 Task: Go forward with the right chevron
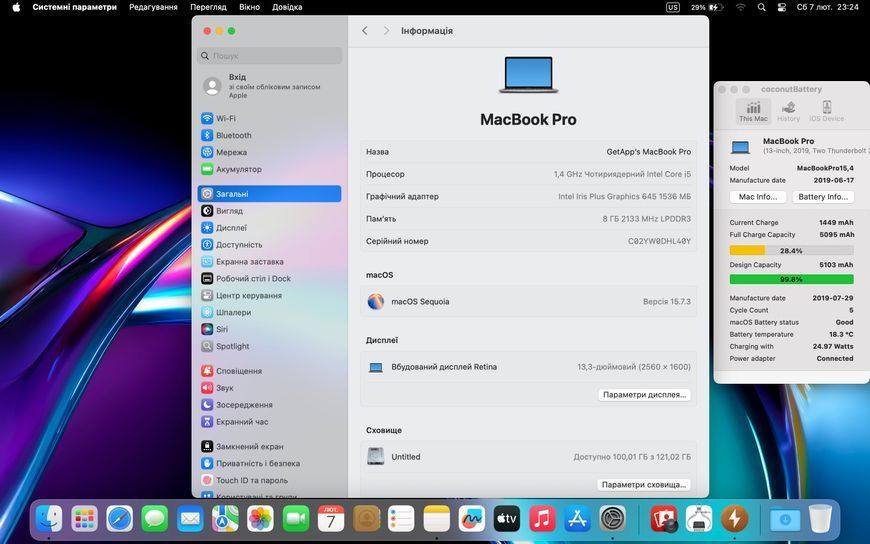coord(386,31)
